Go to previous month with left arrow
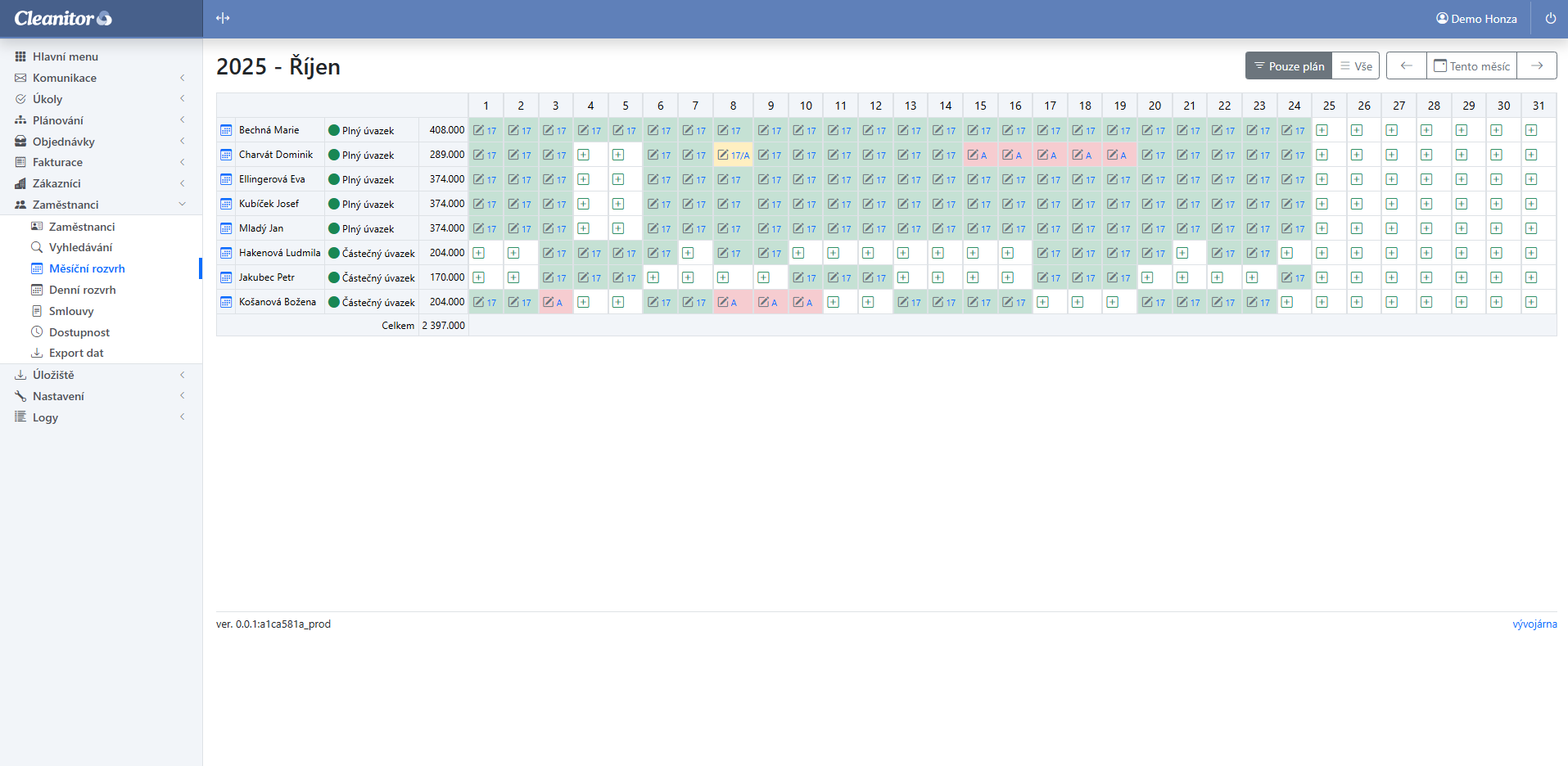Viewport: 1568px width, 766px height. (x=1406, y=65)
